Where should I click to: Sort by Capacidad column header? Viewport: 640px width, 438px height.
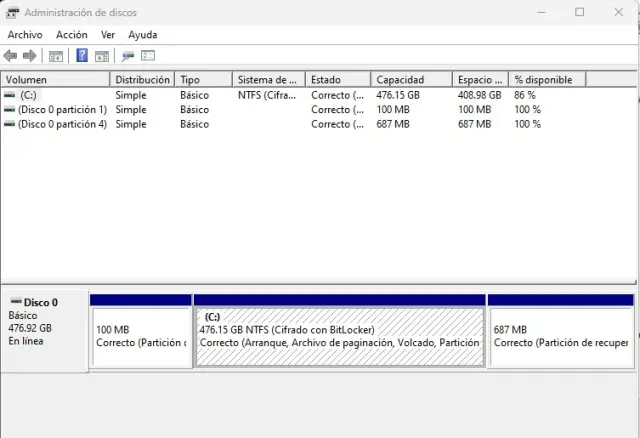(410, 80)
